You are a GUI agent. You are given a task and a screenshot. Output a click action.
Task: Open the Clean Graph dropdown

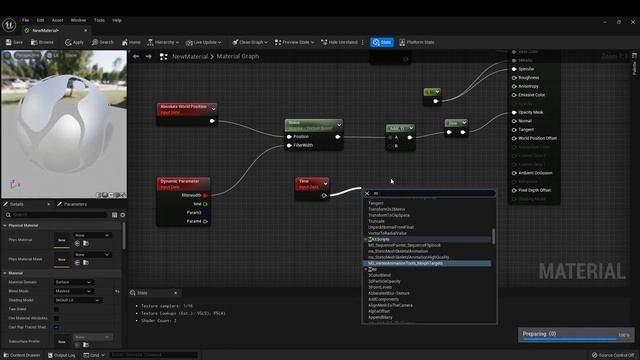click(250, 42)
